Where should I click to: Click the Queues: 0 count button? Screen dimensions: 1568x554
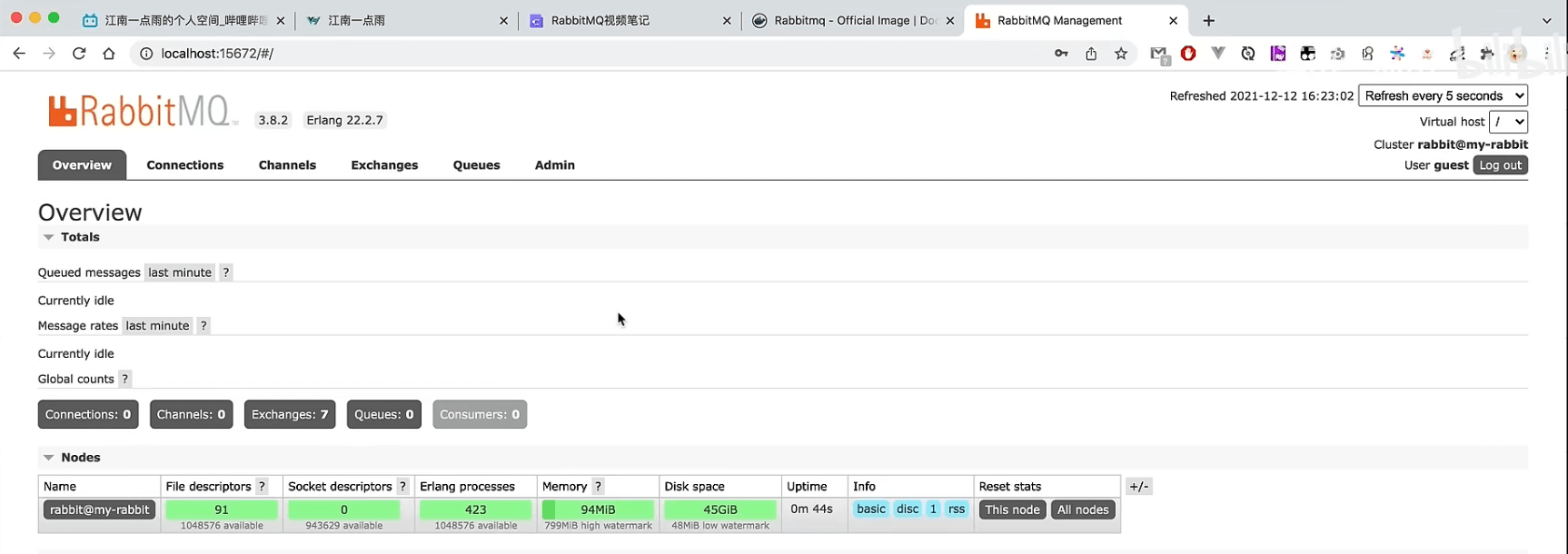[x=384, y=414]
